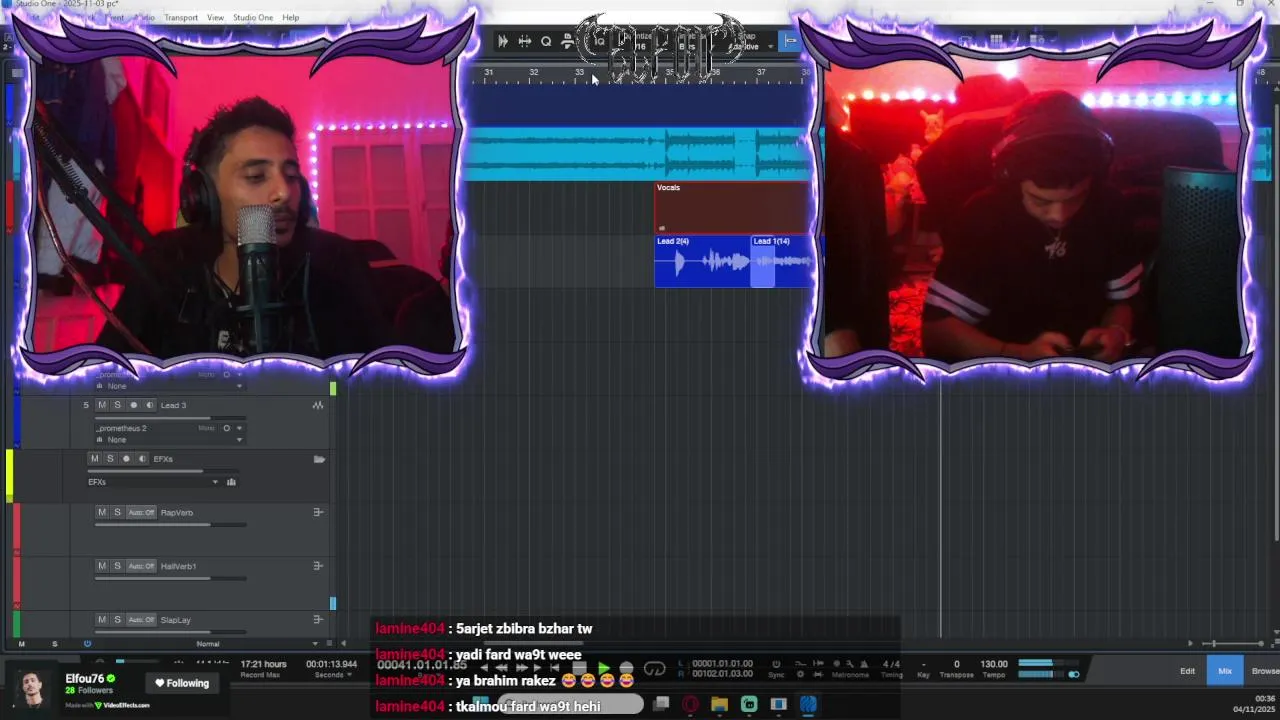
Task: Open Lead 3 output None dropdown
Action: (239, 440)
